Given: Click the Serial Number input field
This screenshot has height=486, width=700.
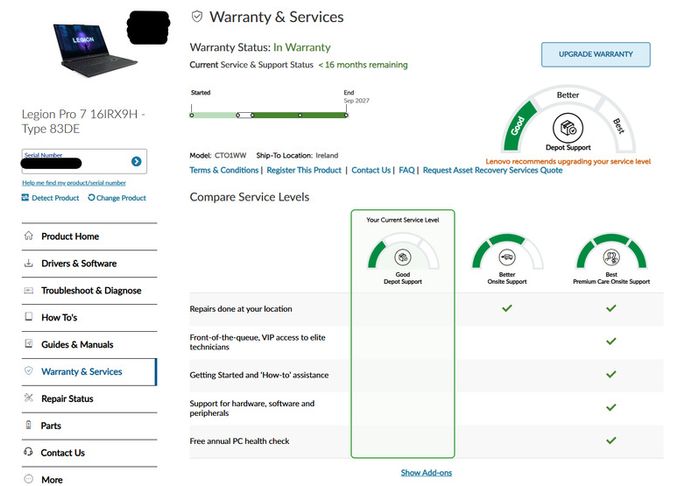Looking at the screenshot, I should pyautogui.click(x=84, y=161).
